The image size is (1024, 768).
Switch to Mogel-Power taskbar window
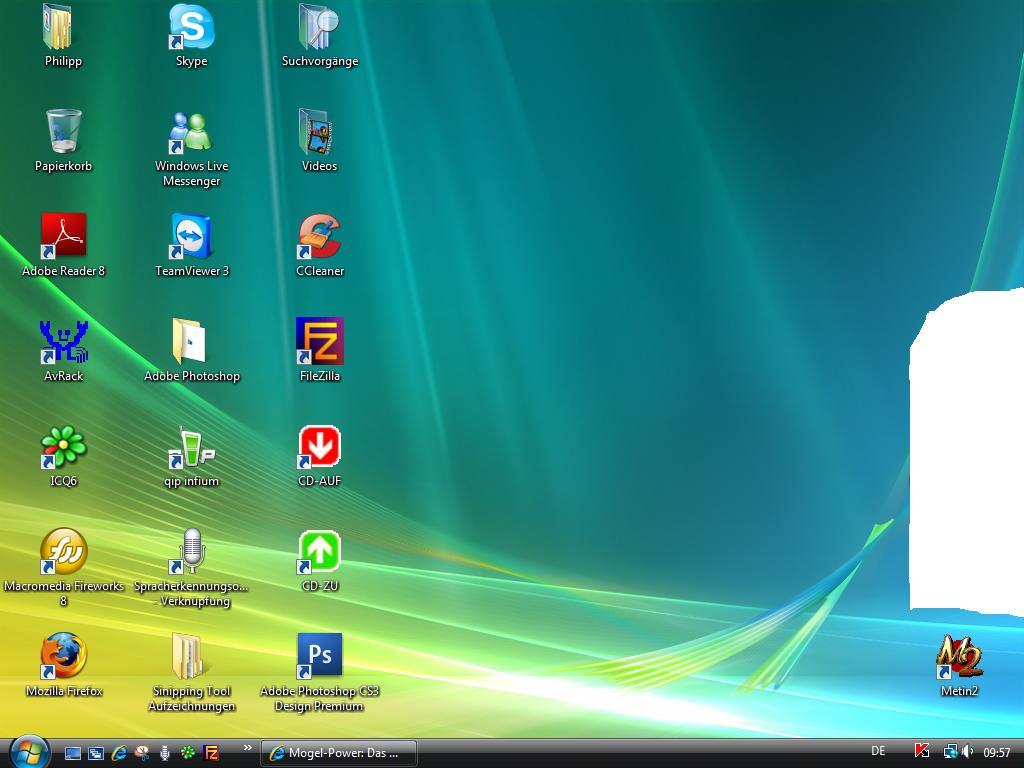(x=339, y=753)
